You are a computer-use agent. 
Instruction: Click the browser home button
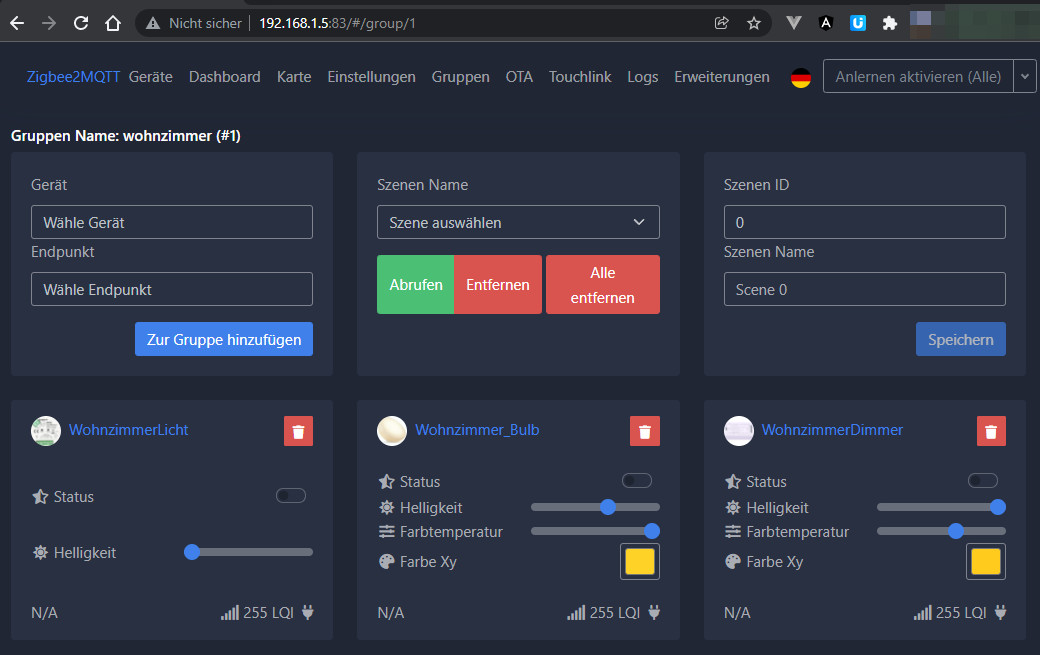pos(113,23)
